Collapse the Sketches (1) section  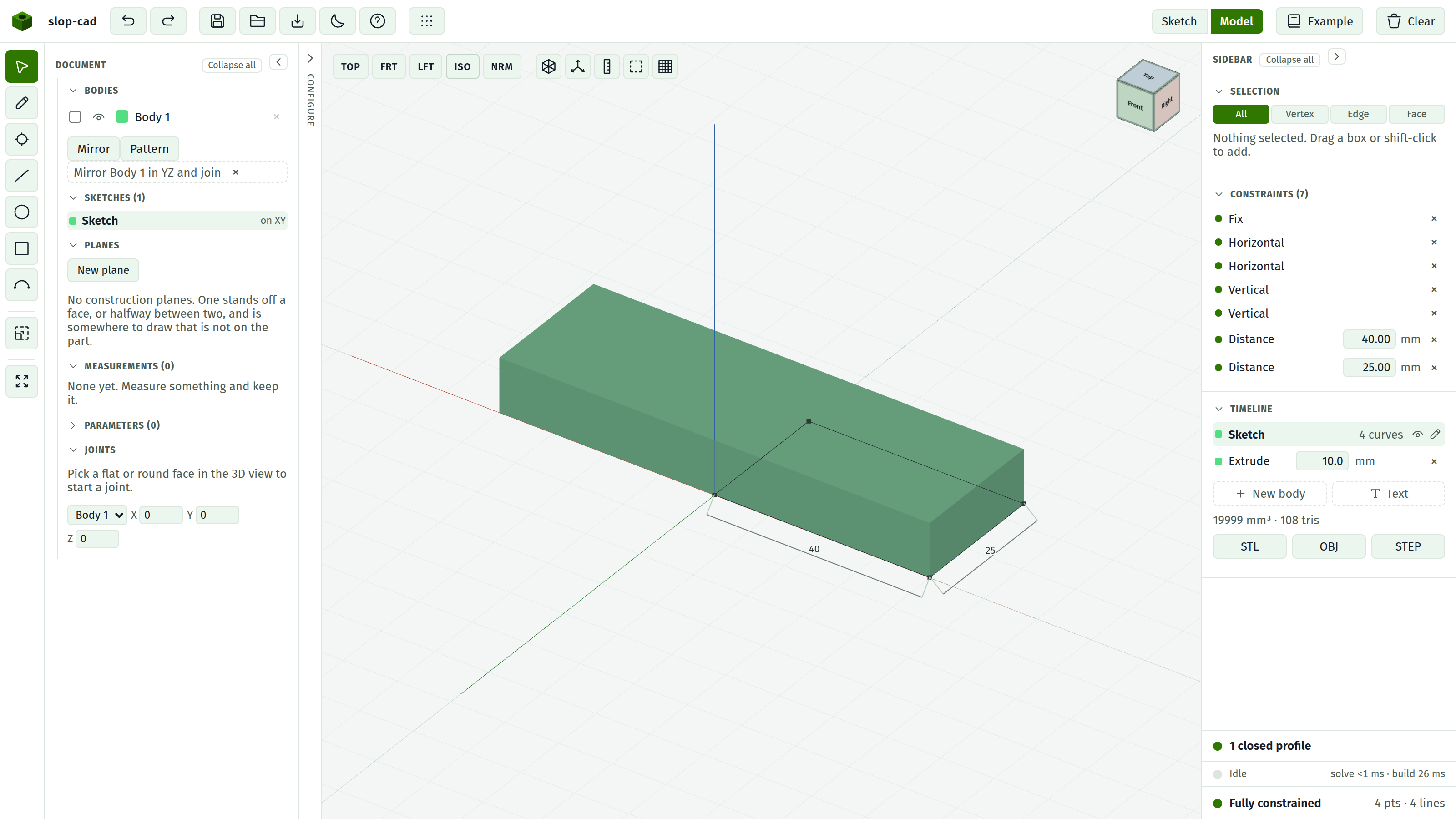73,198
